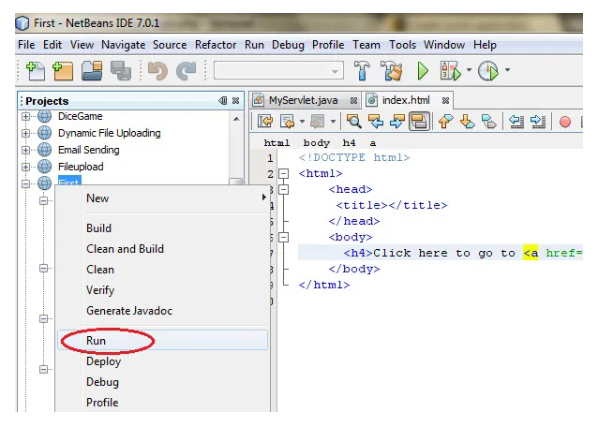
Task: Collapse the body tag code fold
Action: (x=283, y=238)
